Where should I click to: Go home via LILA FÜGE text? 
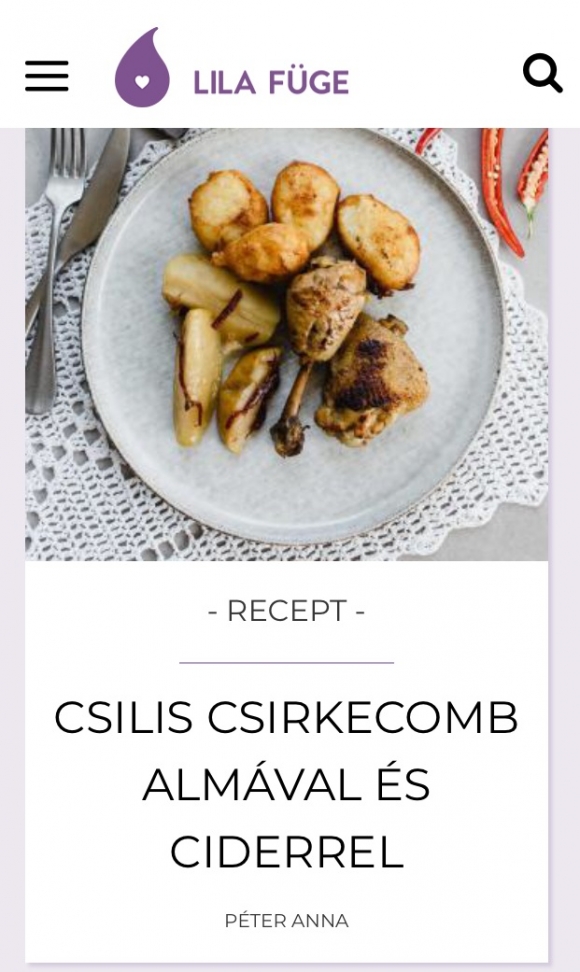tap(271, 82)
